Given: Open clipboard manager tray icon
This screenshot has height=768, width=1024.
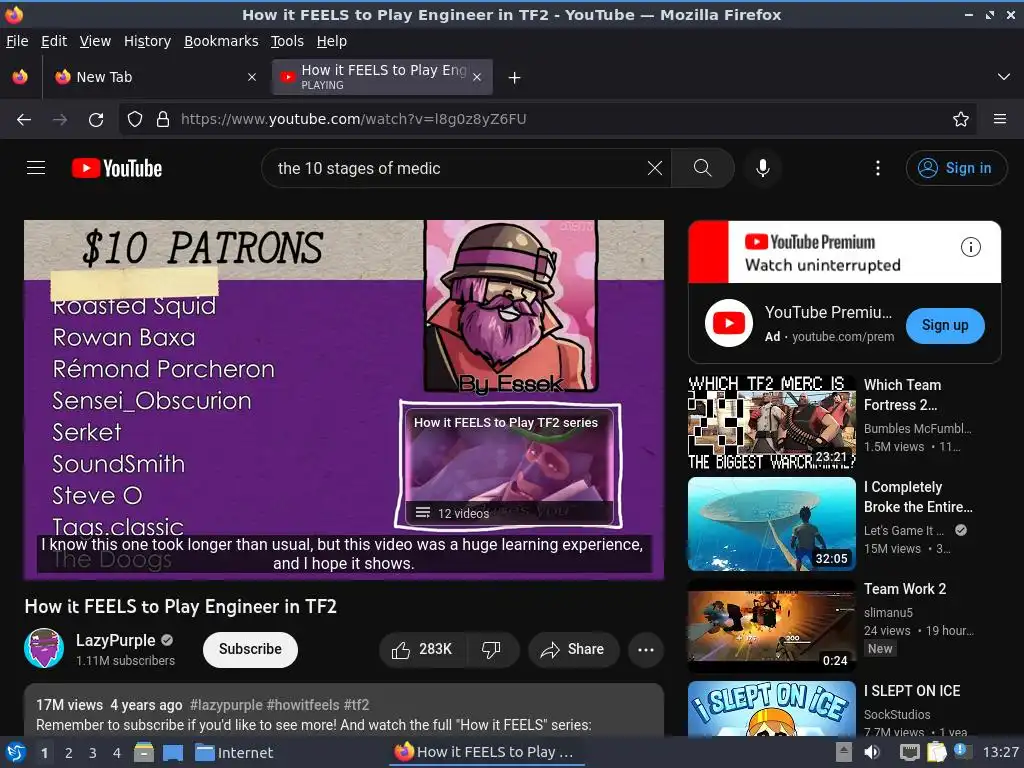Looking at the screenshot, I should click(936, 752).
